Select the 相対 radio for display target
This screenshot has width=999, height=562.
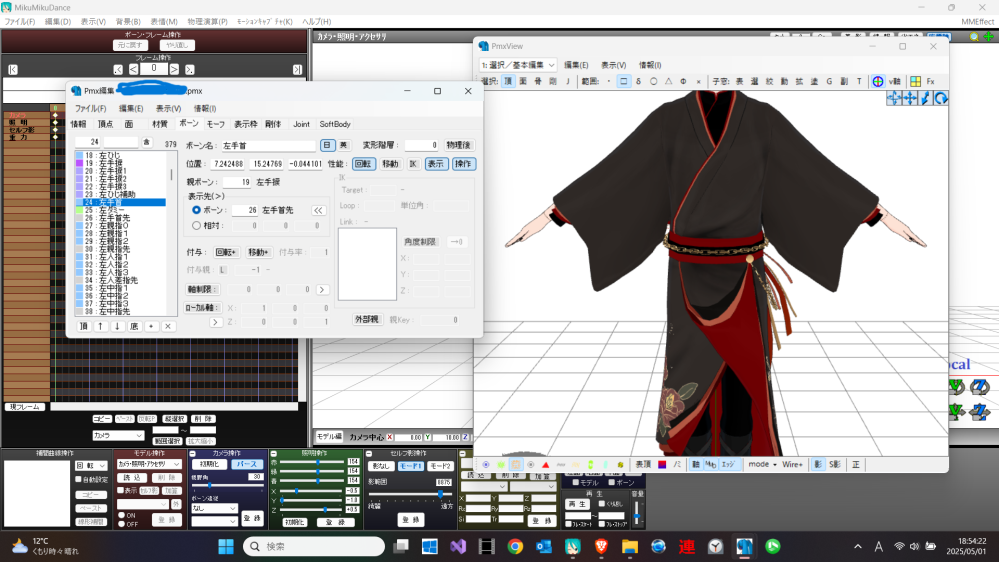pos(196,226)
